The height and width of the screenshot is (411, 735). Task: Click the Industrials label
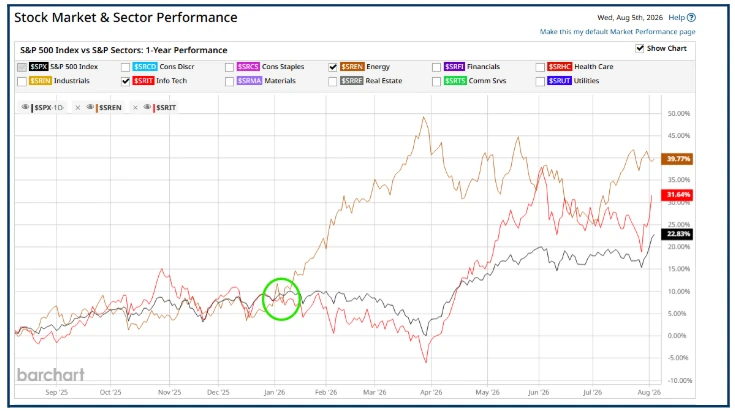[x=72, y=81]
